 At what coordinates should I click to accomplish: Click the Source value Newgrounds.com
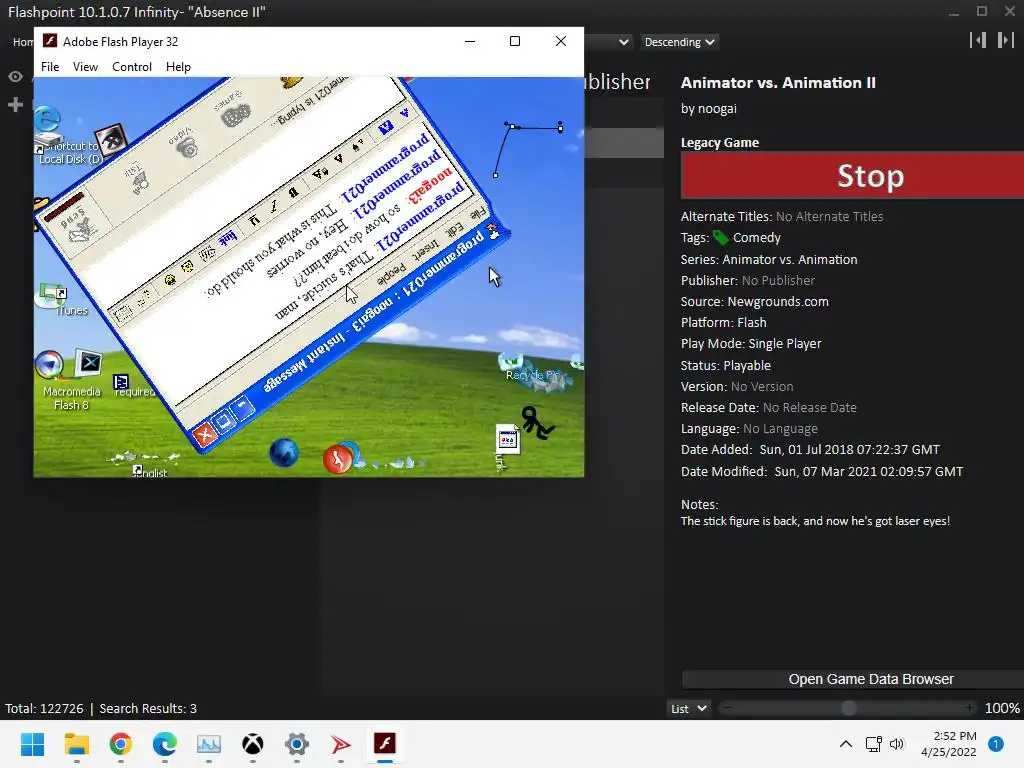(x=778, y=302)
